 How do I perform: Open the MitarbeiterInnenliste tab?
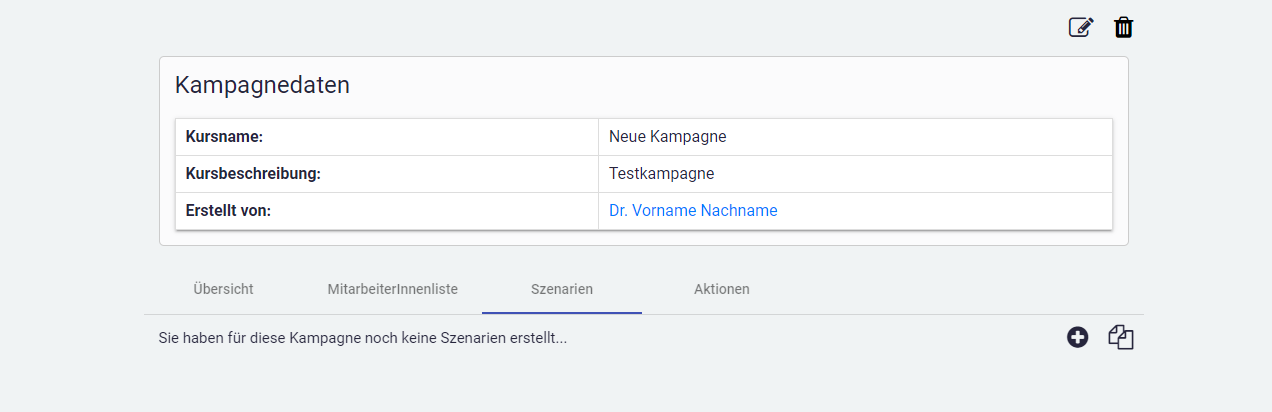[392, 289]
